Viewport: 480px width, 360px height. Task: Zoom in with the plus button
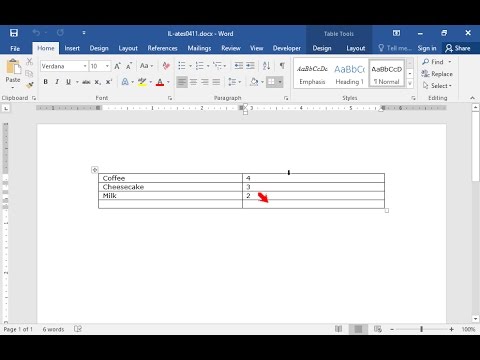(x=451, y=329)
